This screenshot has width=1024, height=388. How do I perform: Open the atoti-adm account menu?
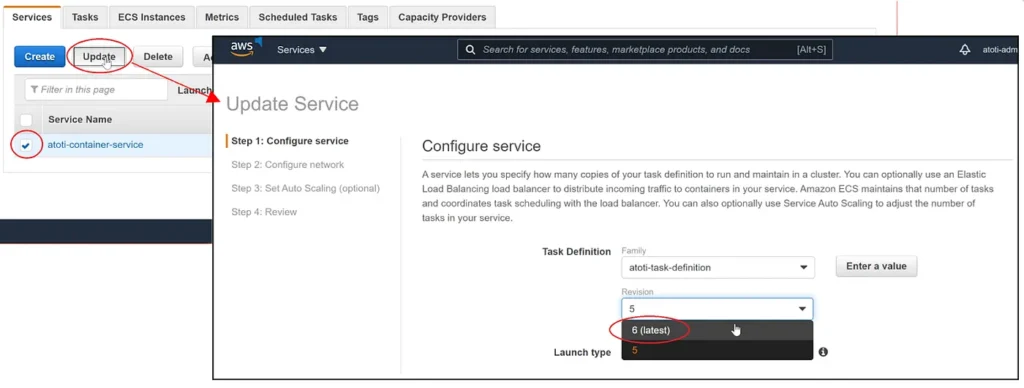click(1000, 50)
